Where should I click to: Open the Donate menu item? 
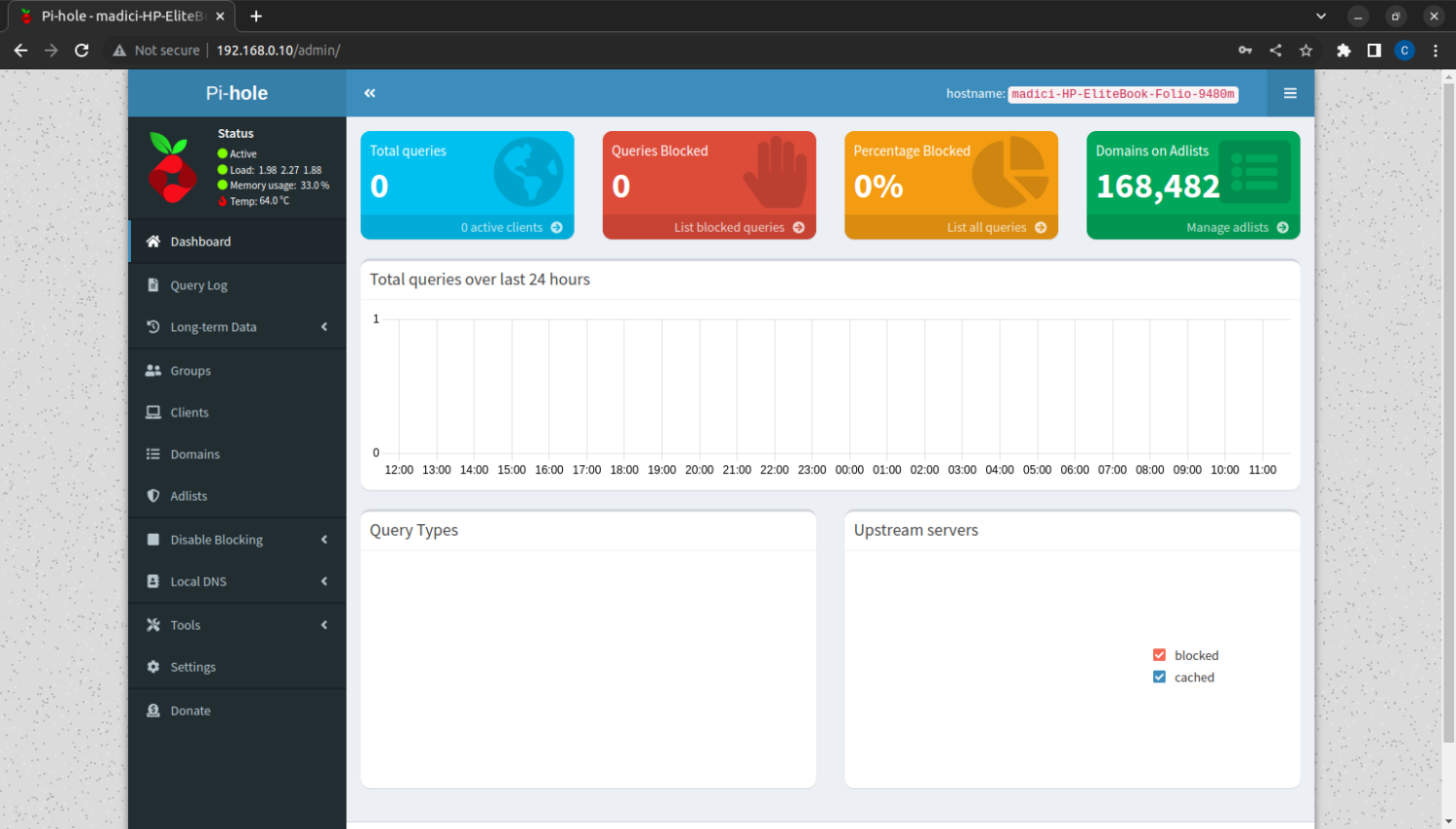point(237,711)
